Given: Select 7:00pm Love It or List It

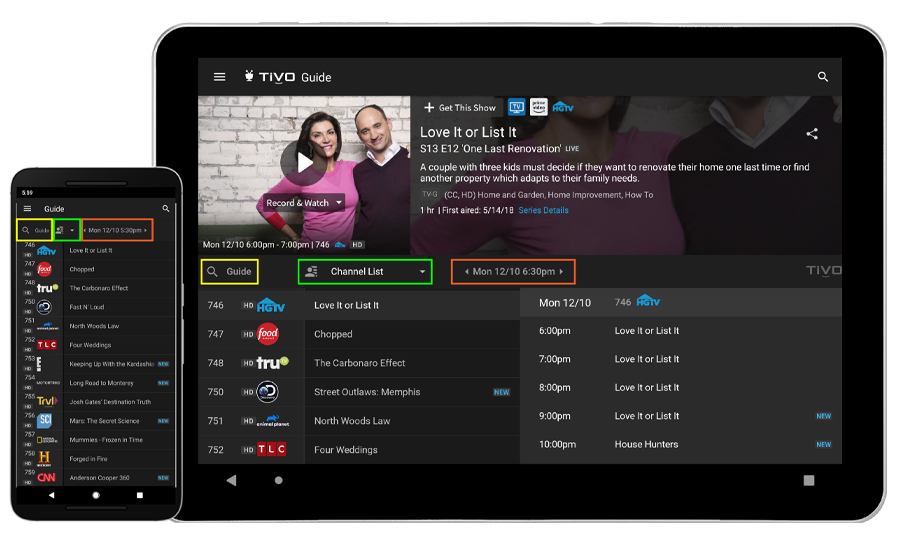Looking at the screenshot, I should pos(681,359).
